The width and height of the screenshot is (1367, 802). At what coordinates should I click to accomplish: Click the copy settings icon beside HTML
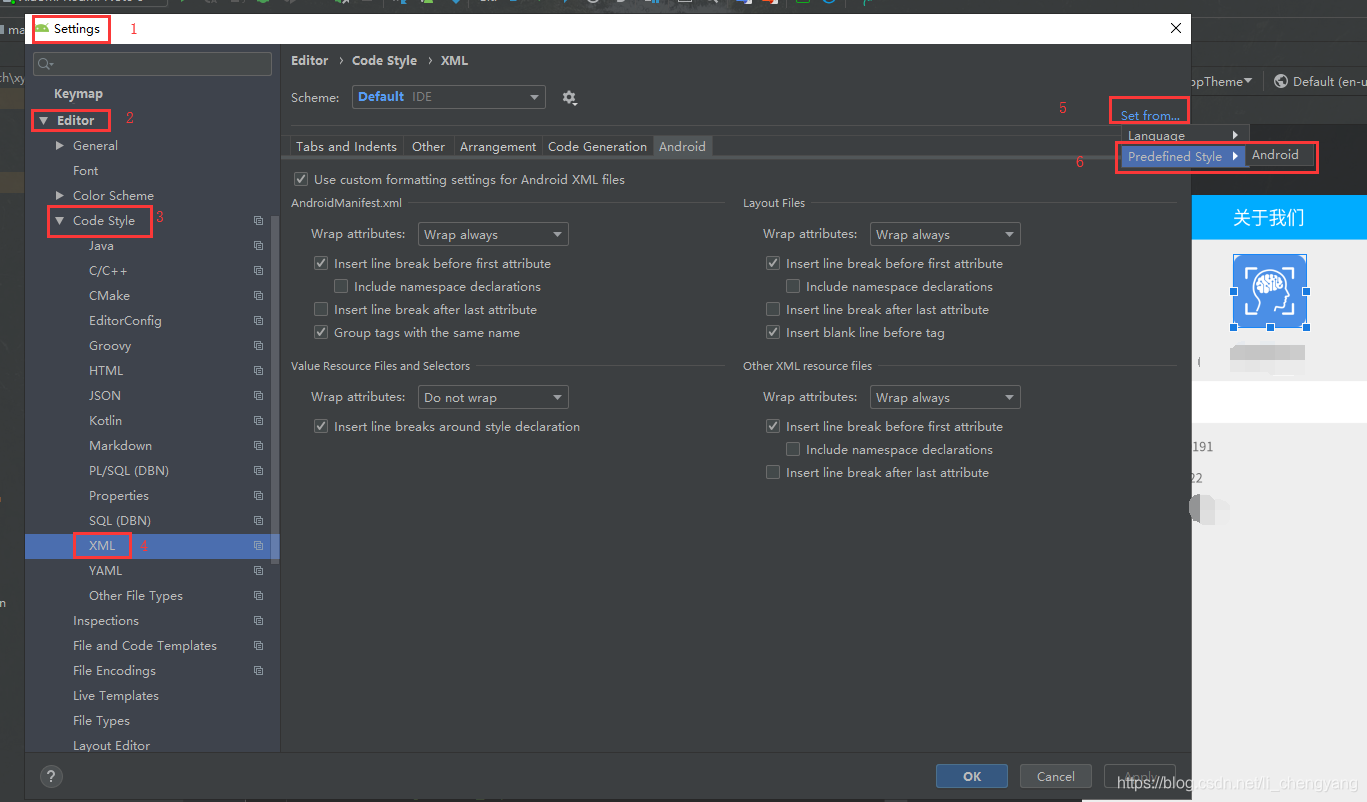(258, 370)
